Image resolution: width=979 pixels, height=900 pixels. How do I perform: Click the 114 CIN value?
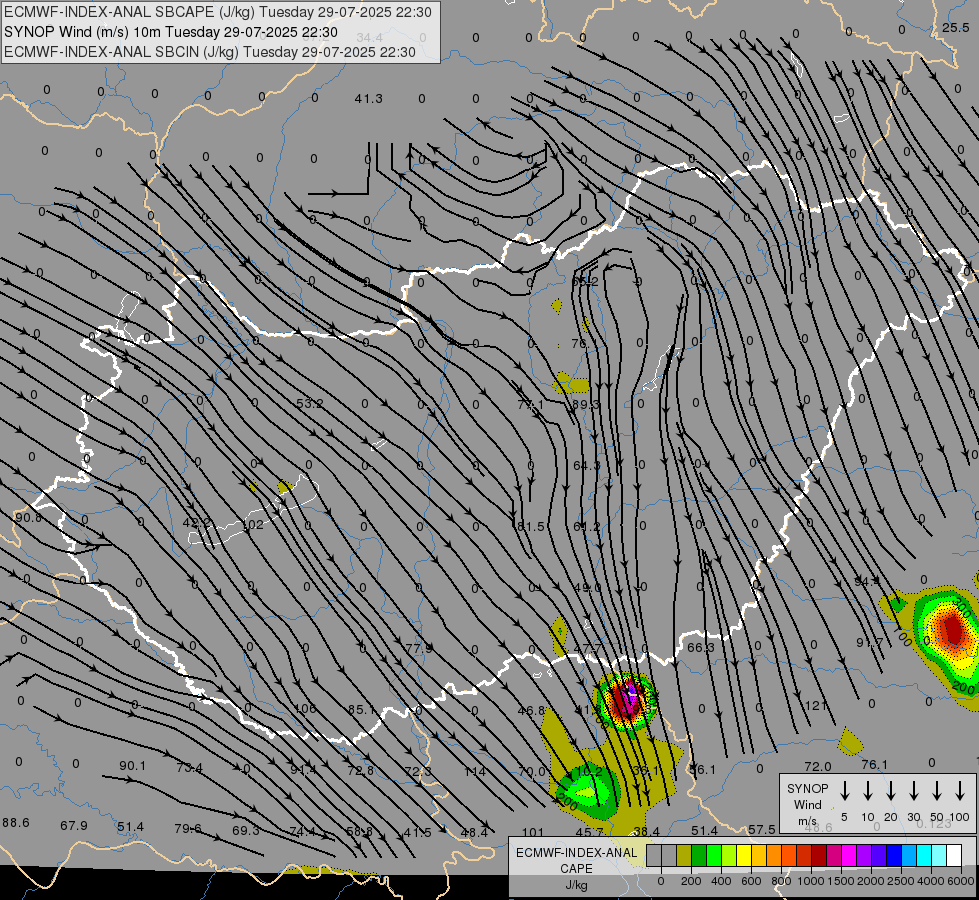(x=475, y=772)
